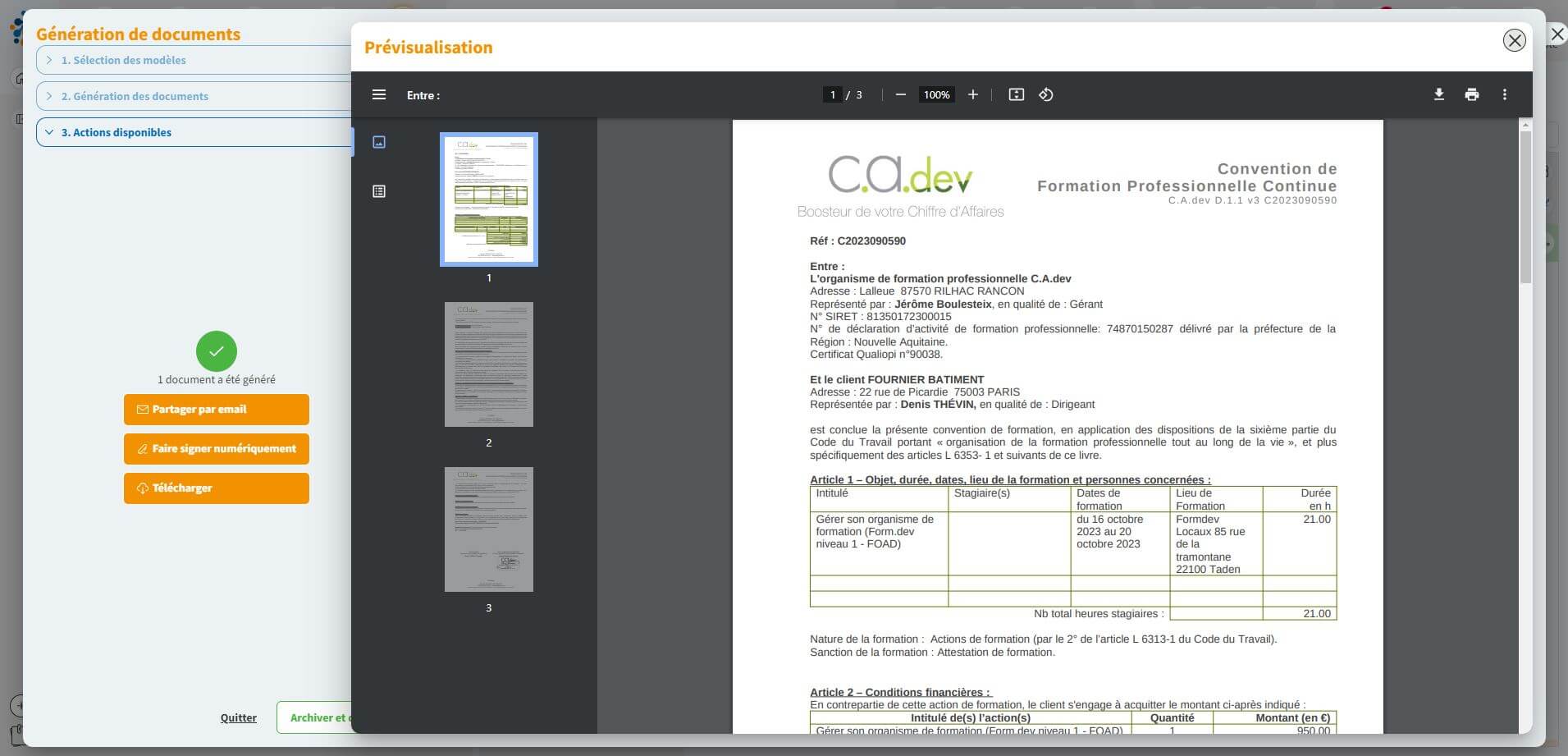
Task: Select page 1 thumbnail
Action: coord(489,199)
